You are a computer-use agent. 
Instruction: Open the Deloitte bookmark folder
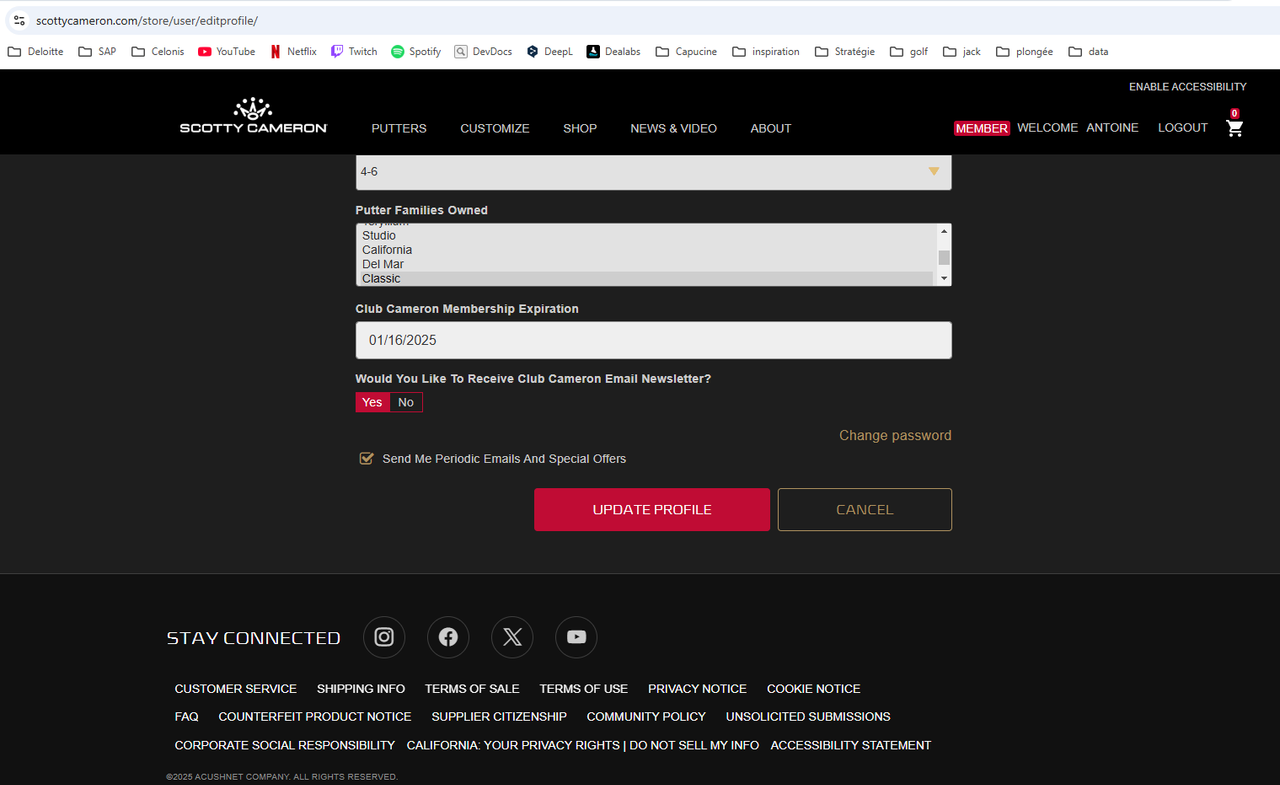(36, 51)
